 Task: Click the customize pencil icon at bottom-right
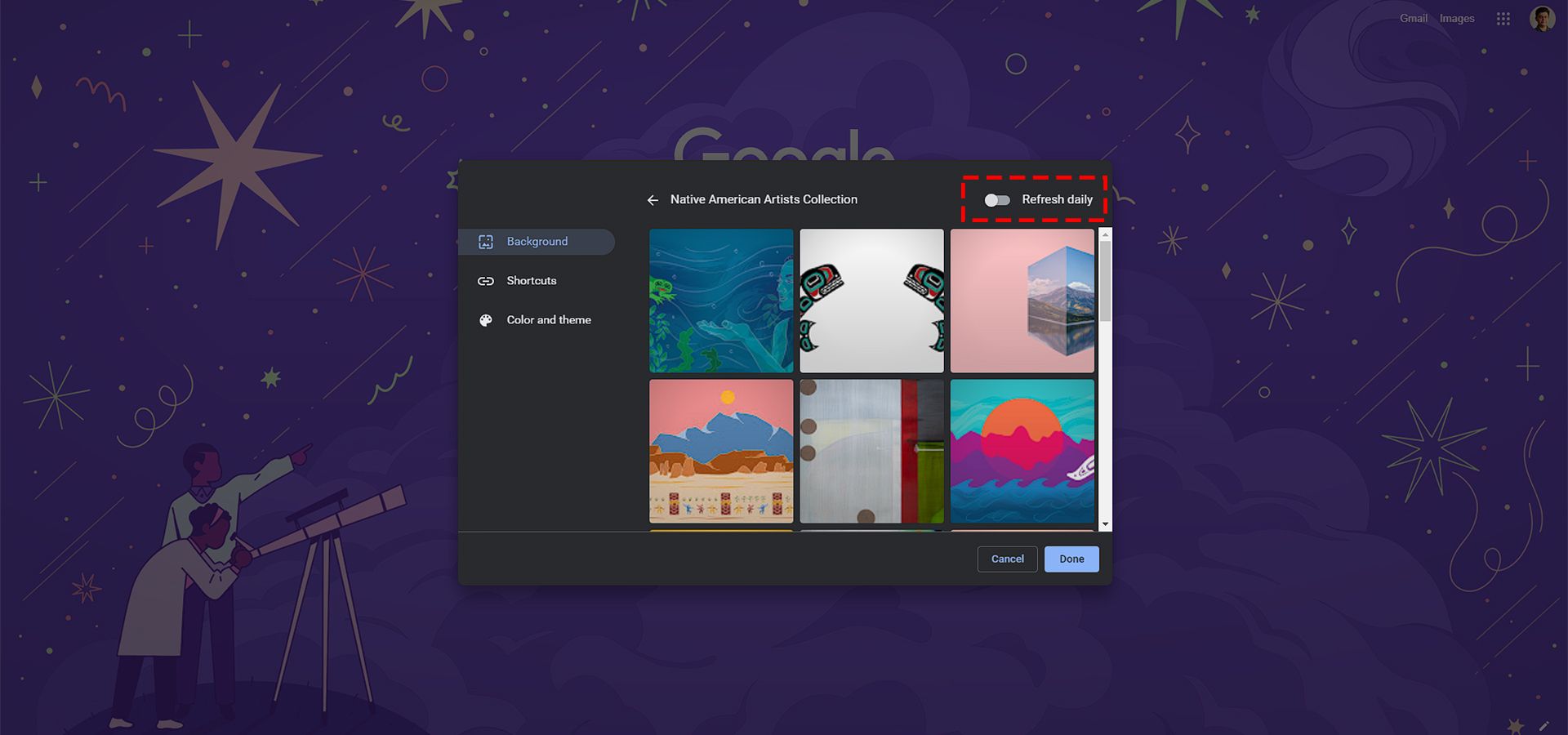(1543, 725)
